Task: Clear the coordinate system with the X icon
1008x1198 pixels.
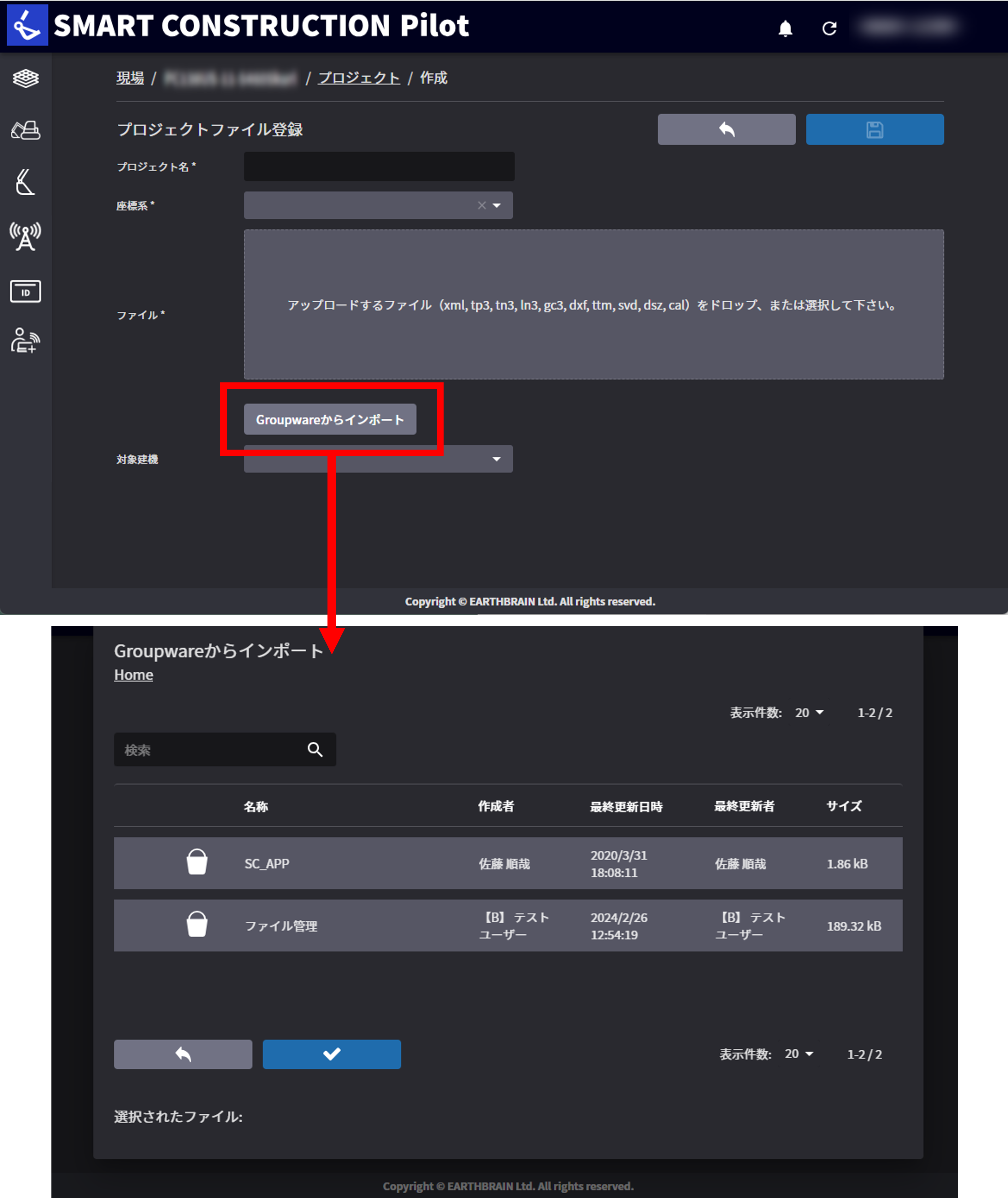Action: coord(482,205)
